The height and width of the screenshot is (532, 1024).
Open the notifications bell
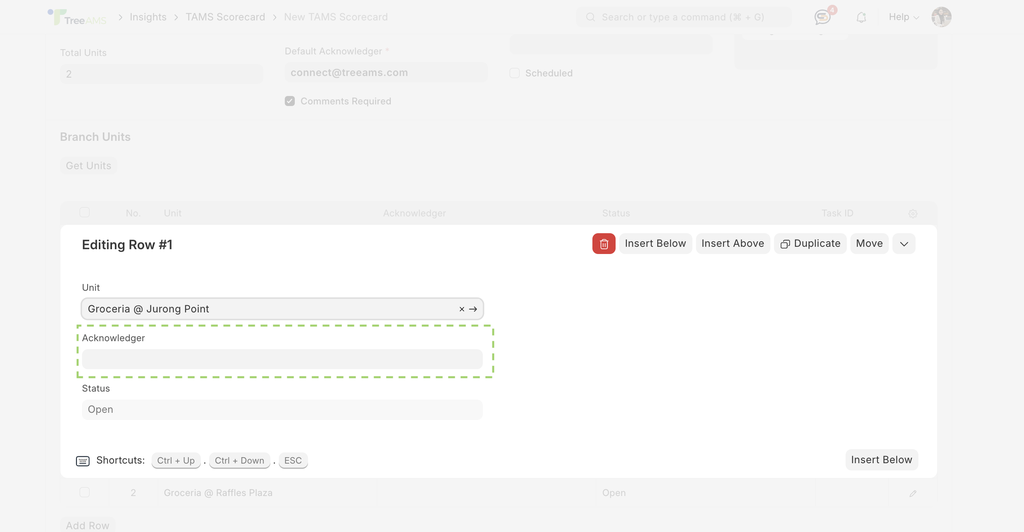coord(861,18)
